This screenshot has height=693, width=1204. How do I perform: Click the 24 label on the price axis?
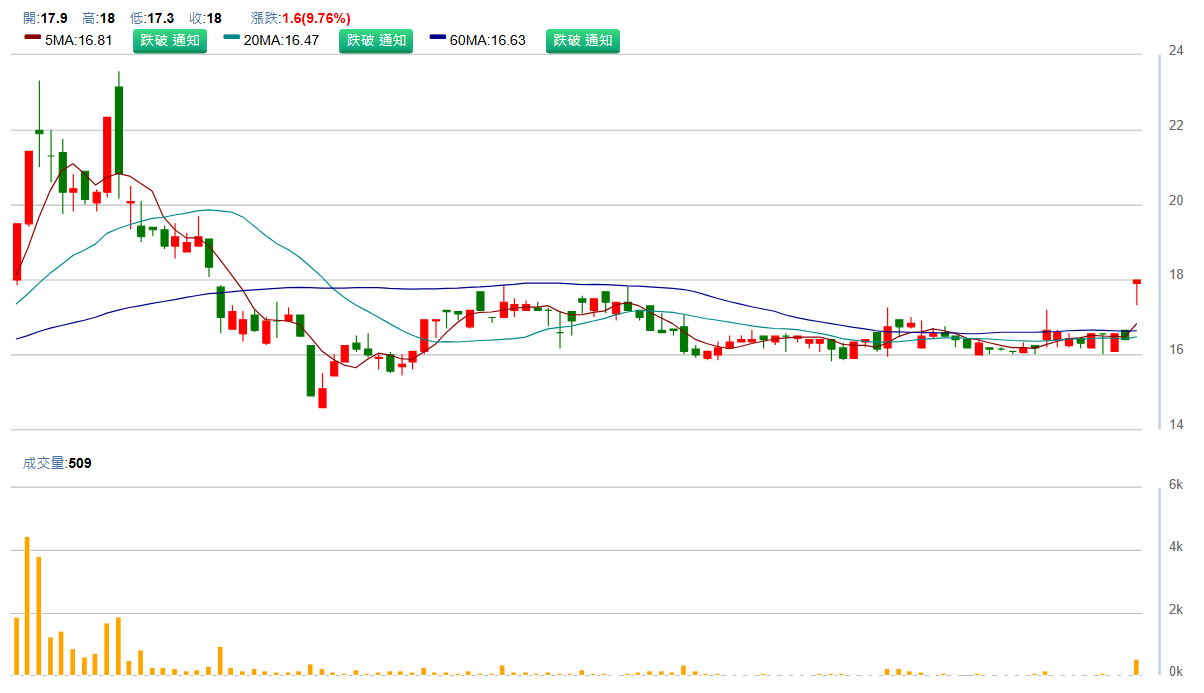click(x=1176, y=51)
